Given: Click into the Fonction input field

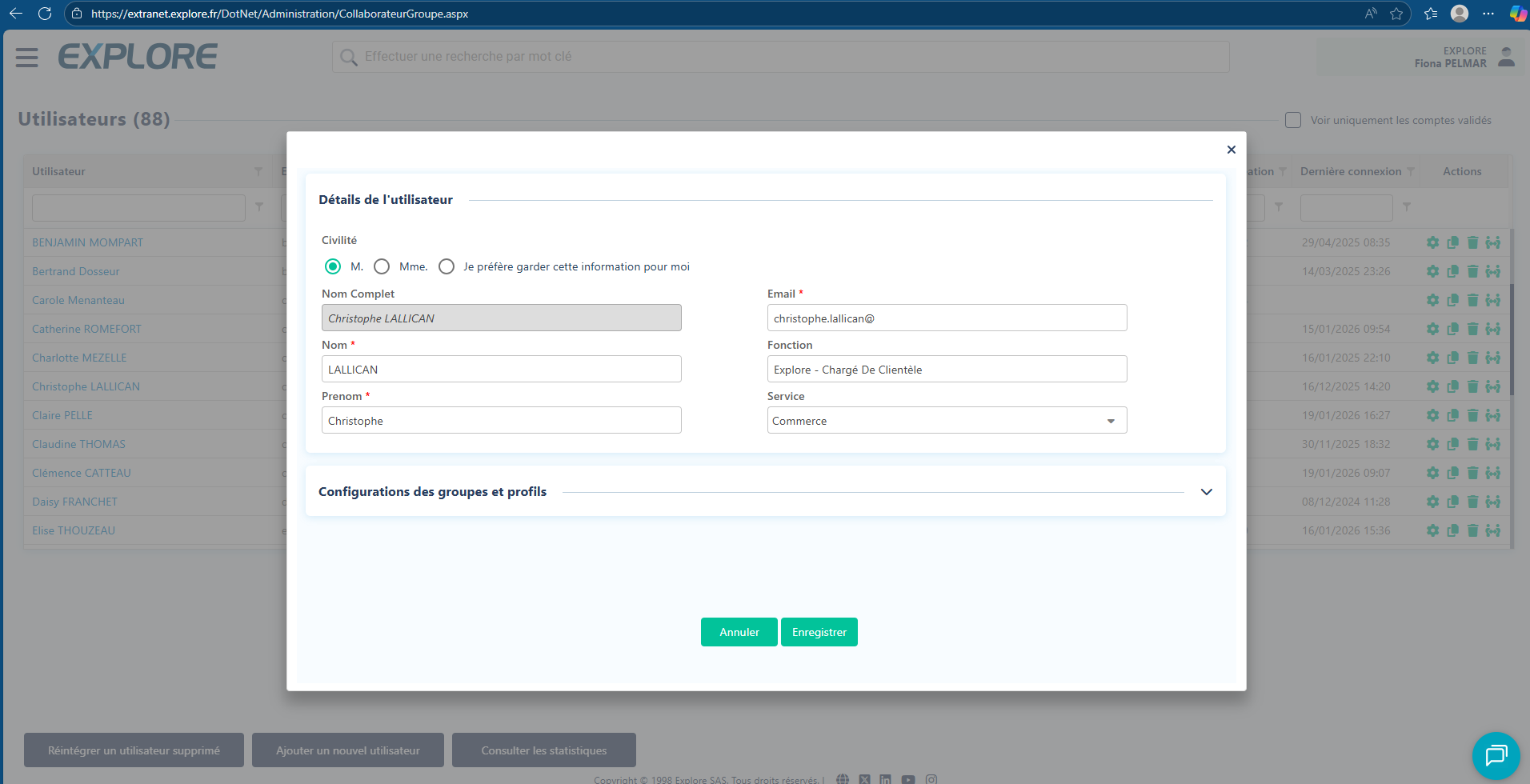Looking at the screenshot, I should (947, 369).
